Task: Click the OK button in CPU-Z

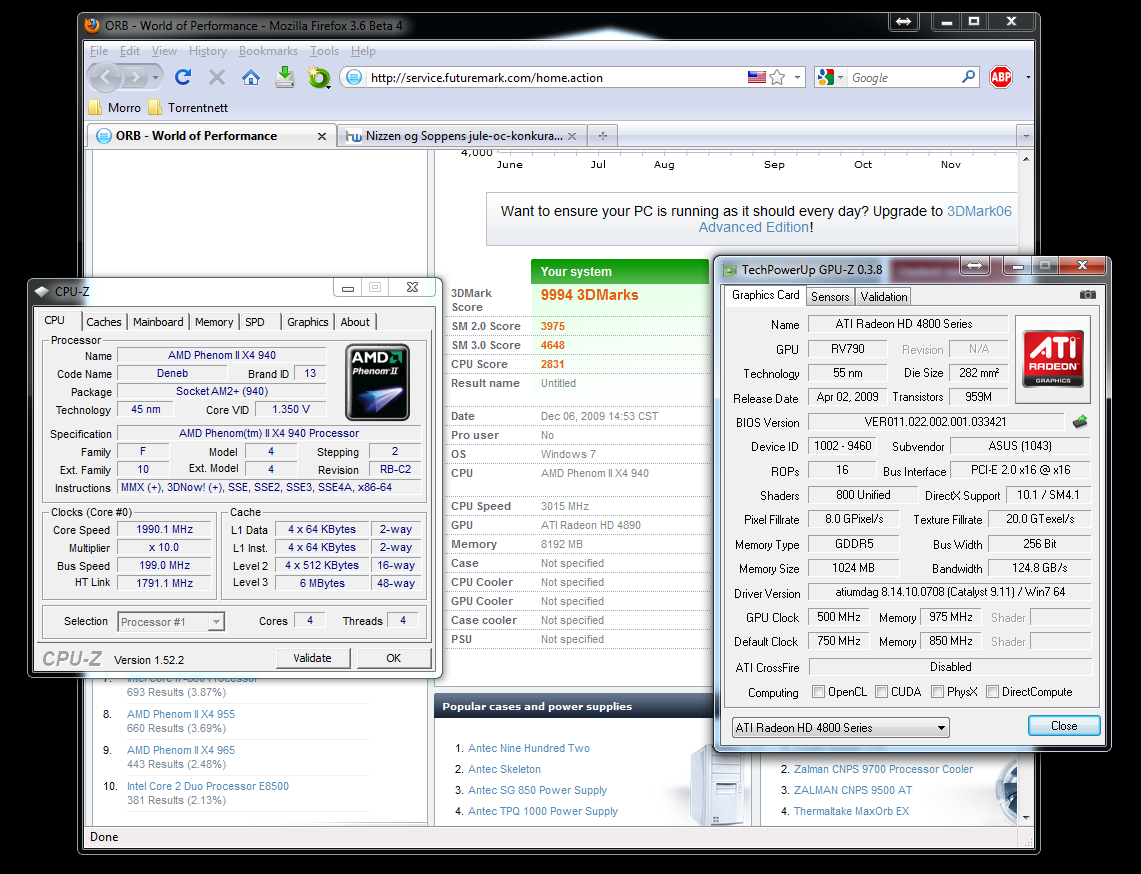Action: tap(393, 658)
